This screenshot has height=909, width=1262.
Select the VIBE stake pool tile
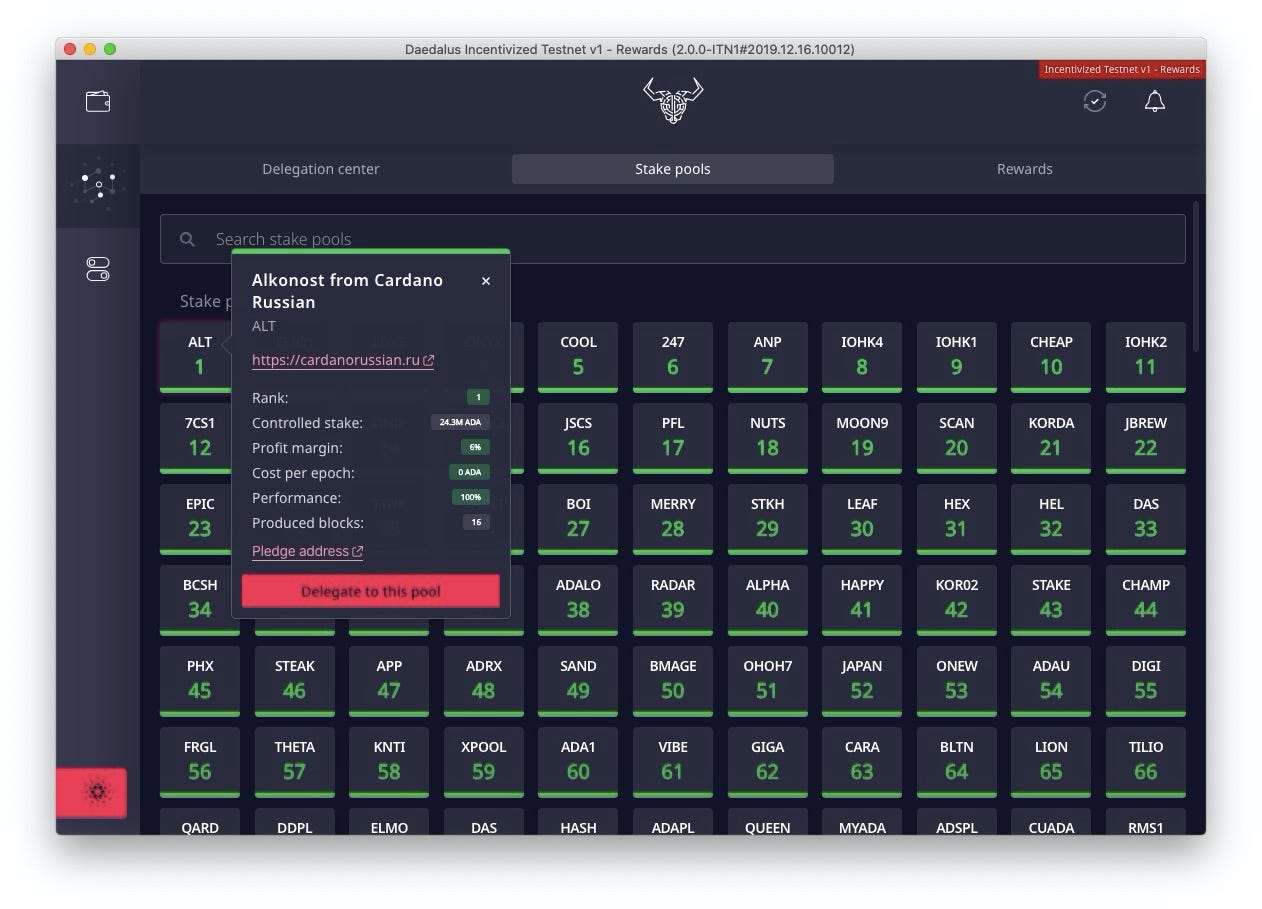673,762
